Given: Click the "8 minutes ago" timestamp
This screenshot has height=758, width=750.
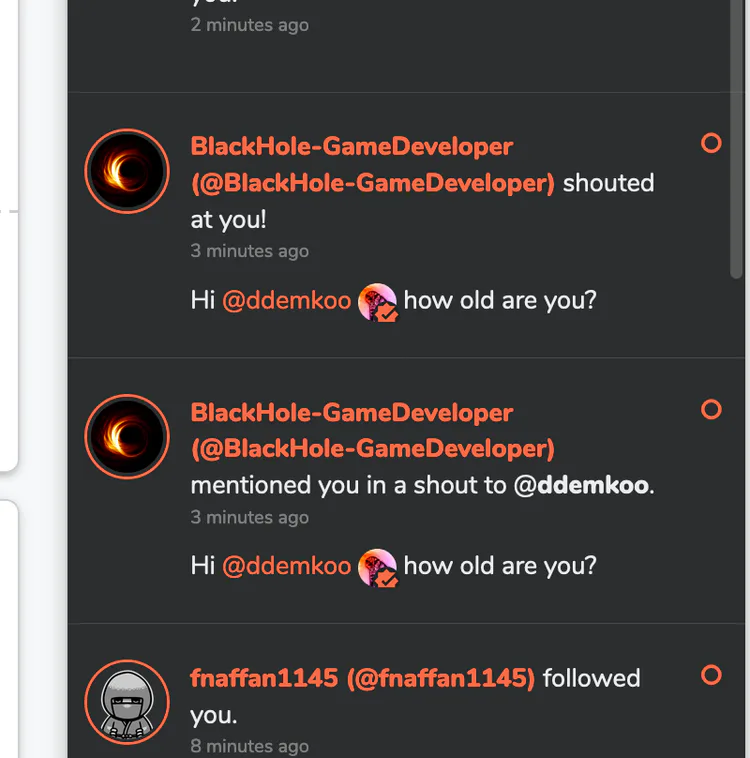Looking at the screenshot, I should coord(249,746).
